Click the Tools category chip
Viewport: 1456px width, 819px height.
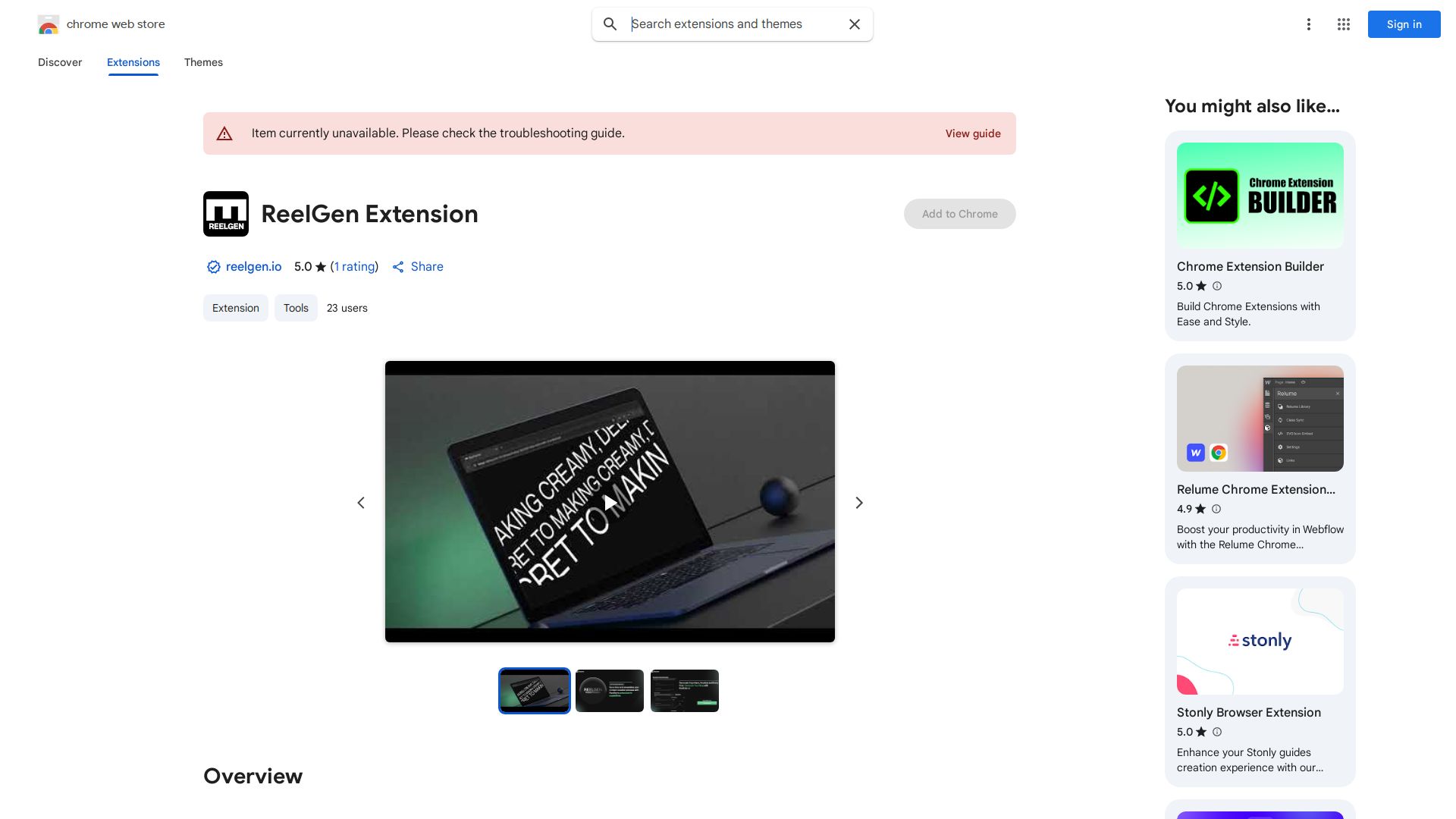coord(296,308)
